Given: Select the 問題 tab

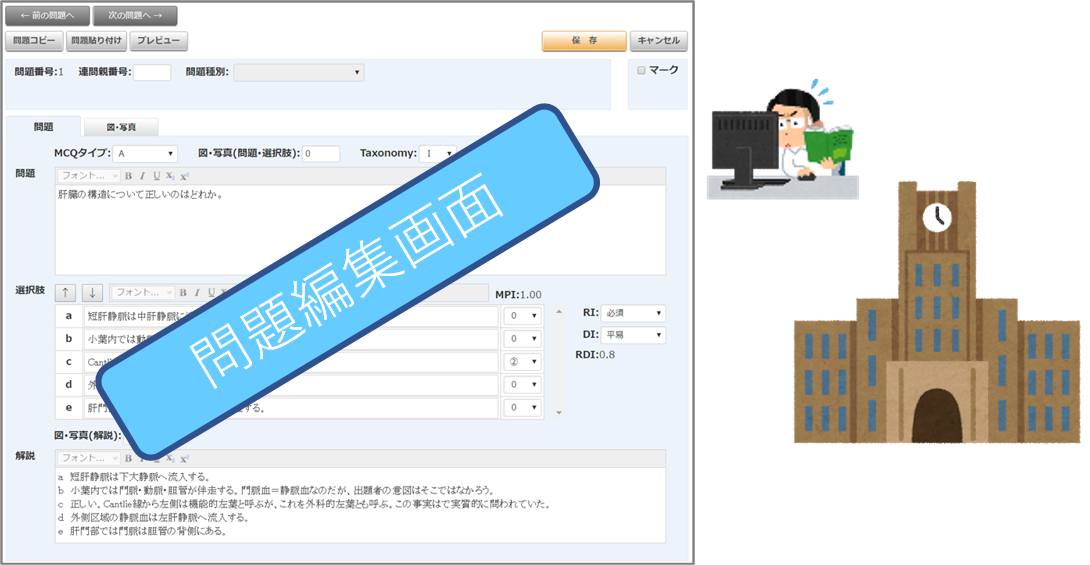Looking at the screenshot, I should 43,127.
